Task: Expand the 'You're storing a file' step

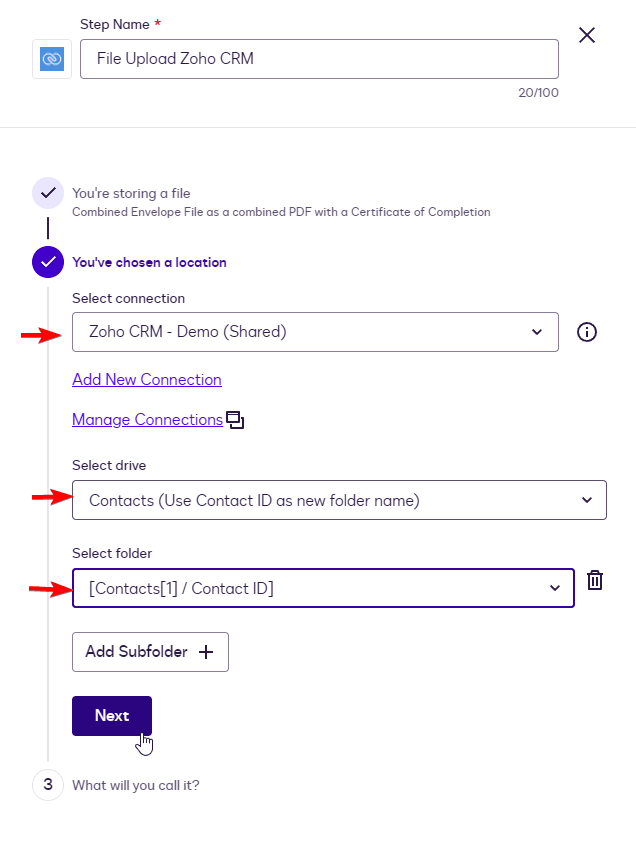Action: point(131,193)
